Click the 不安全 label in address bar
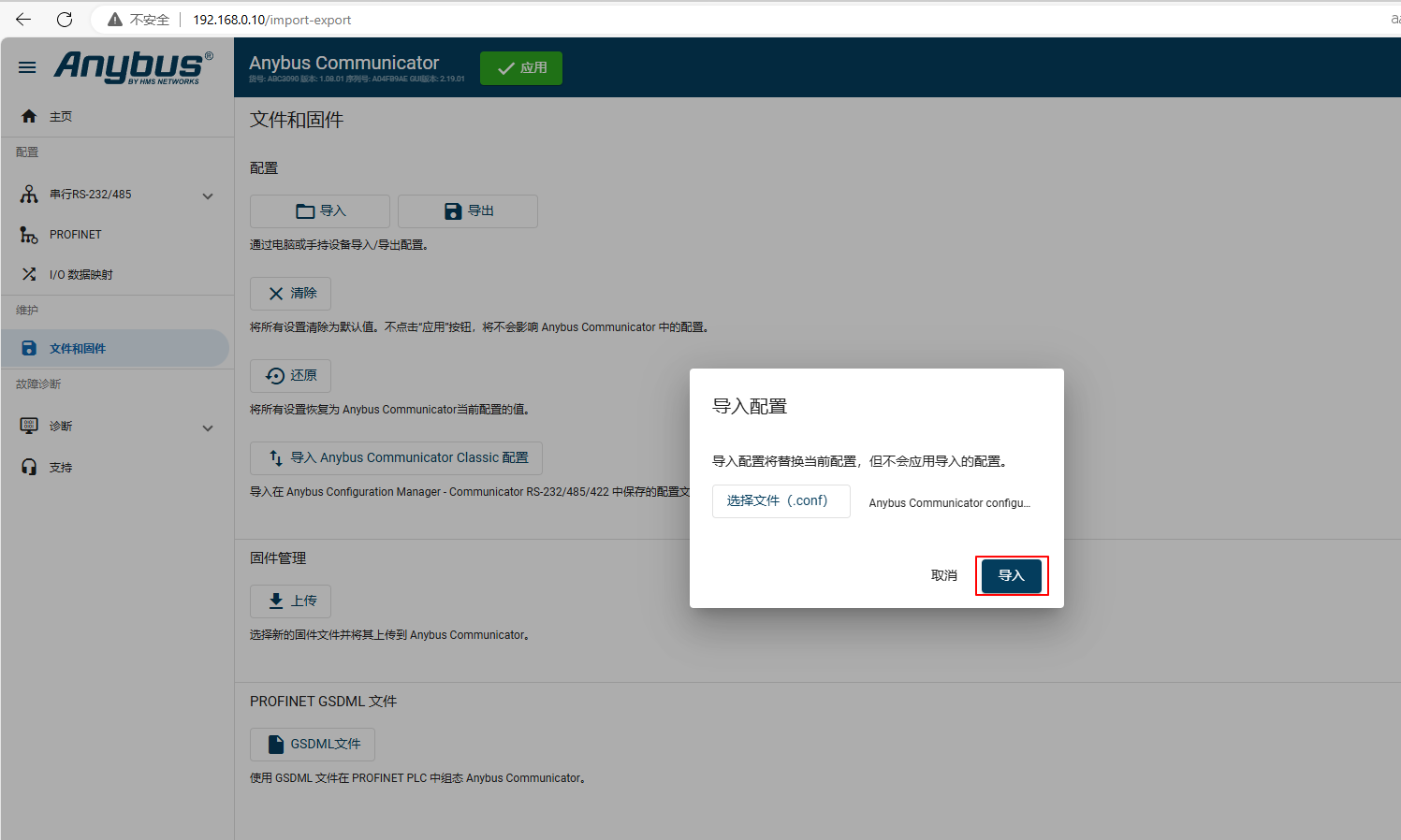 pos(150,20)
